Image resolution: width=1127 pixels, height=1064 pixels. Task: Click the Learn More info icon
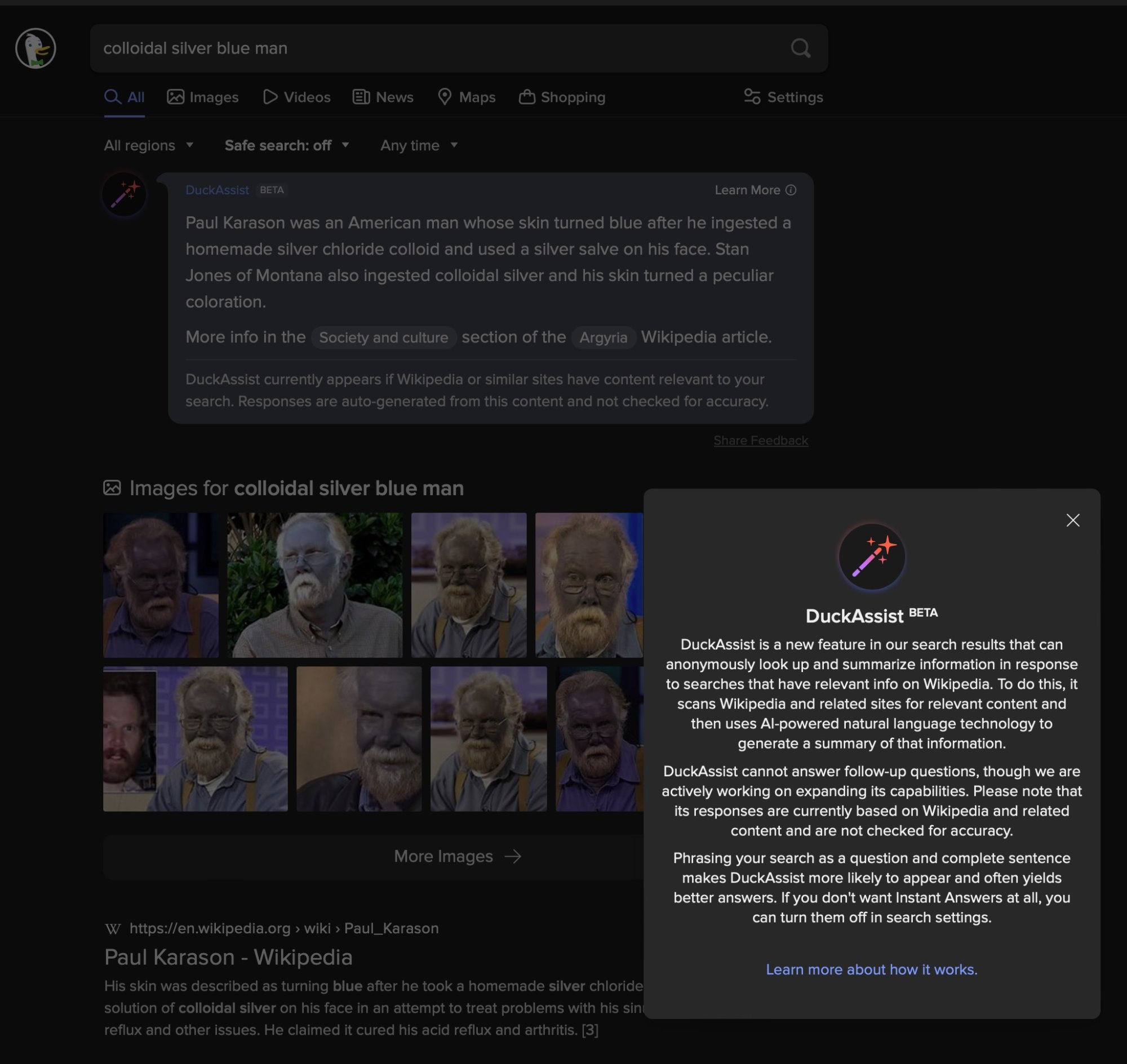coord(791,190)
